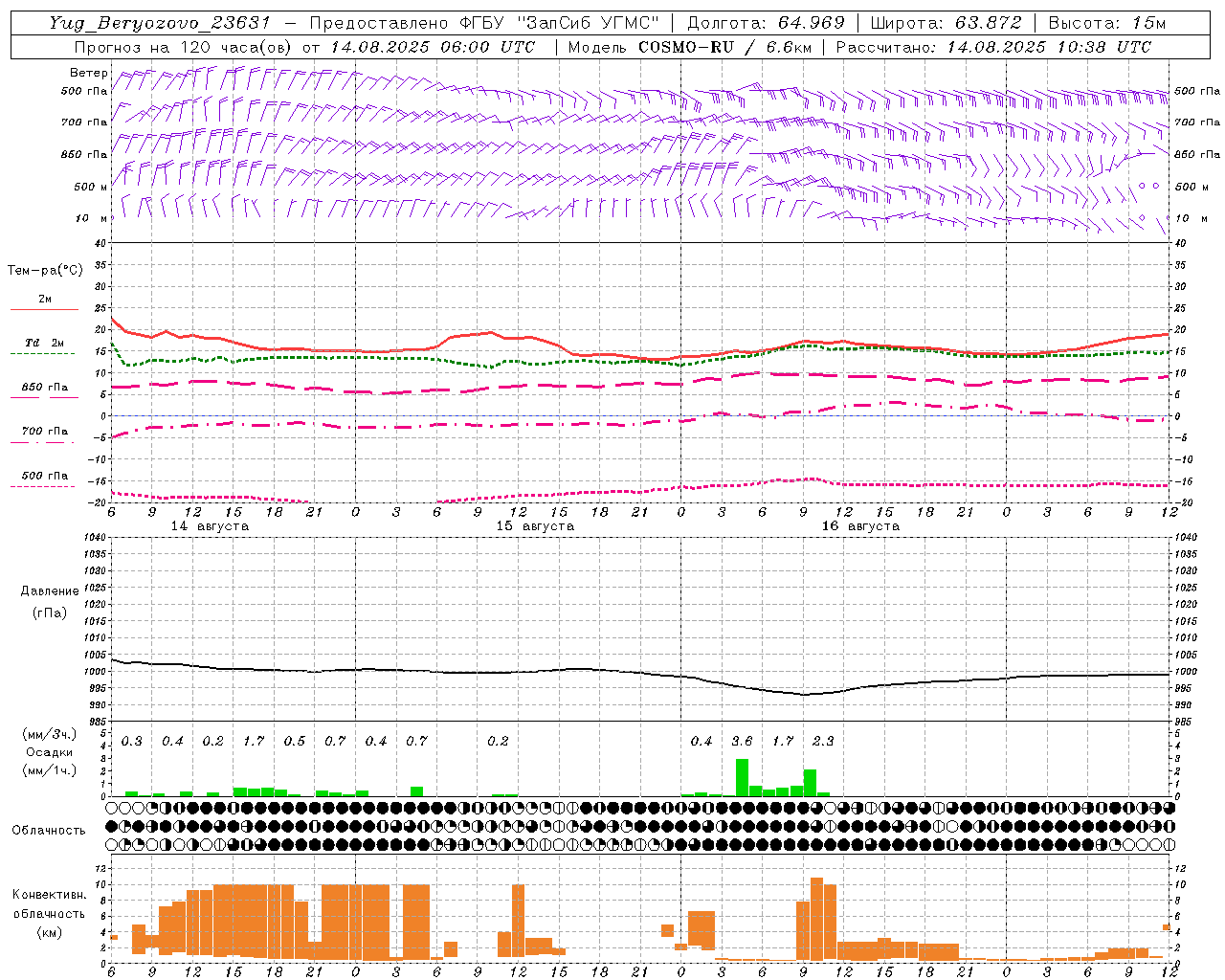Viewport: 1225px width, 980px height.
Task: Click the precipitation value "0.5"
Action: [x=295, y=741]
